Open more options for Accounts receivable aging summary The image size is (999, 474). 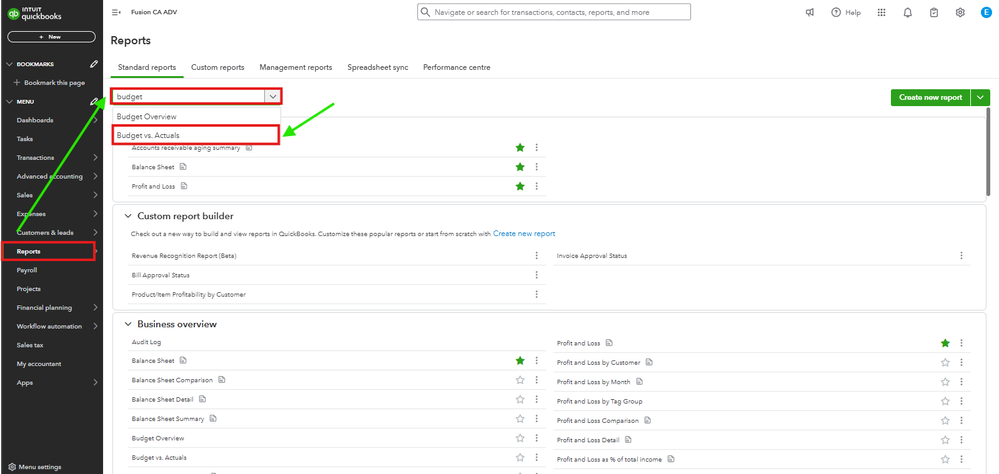[x=536, y=148]
